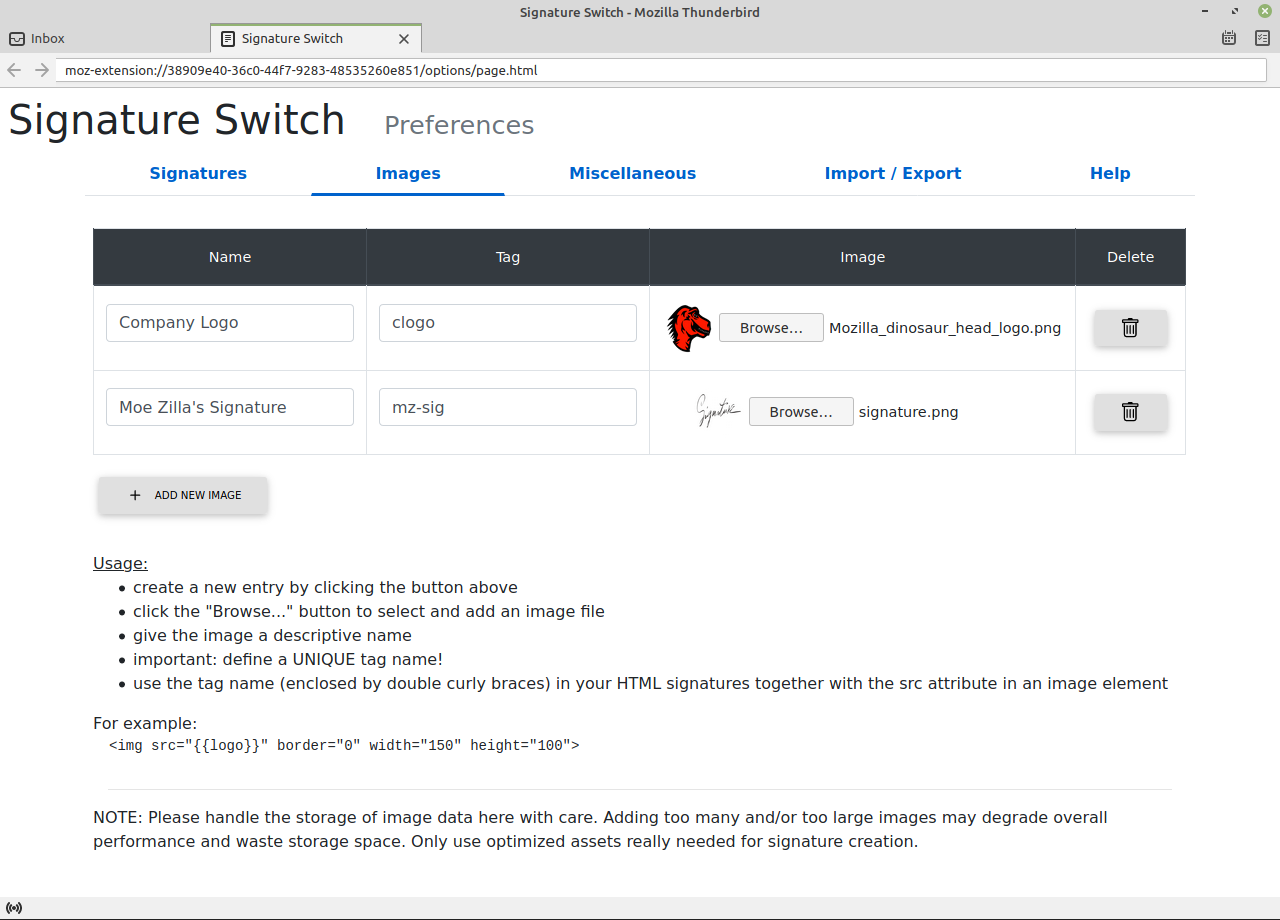Click the back navigation arrow
The image size is (1280, 920).
point(14,70)
